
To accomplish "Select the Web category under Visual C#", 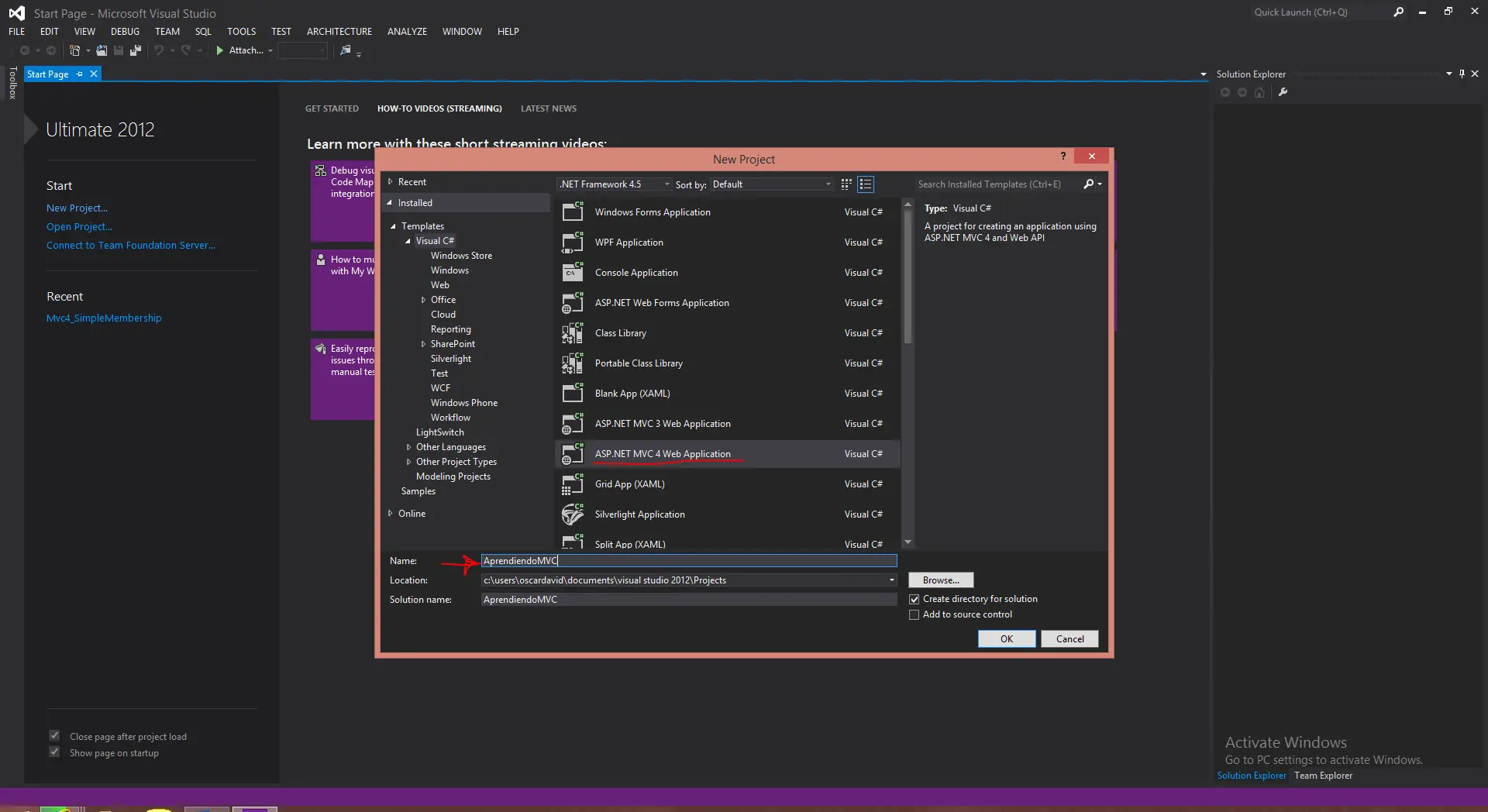I will [x=440, y=285].
